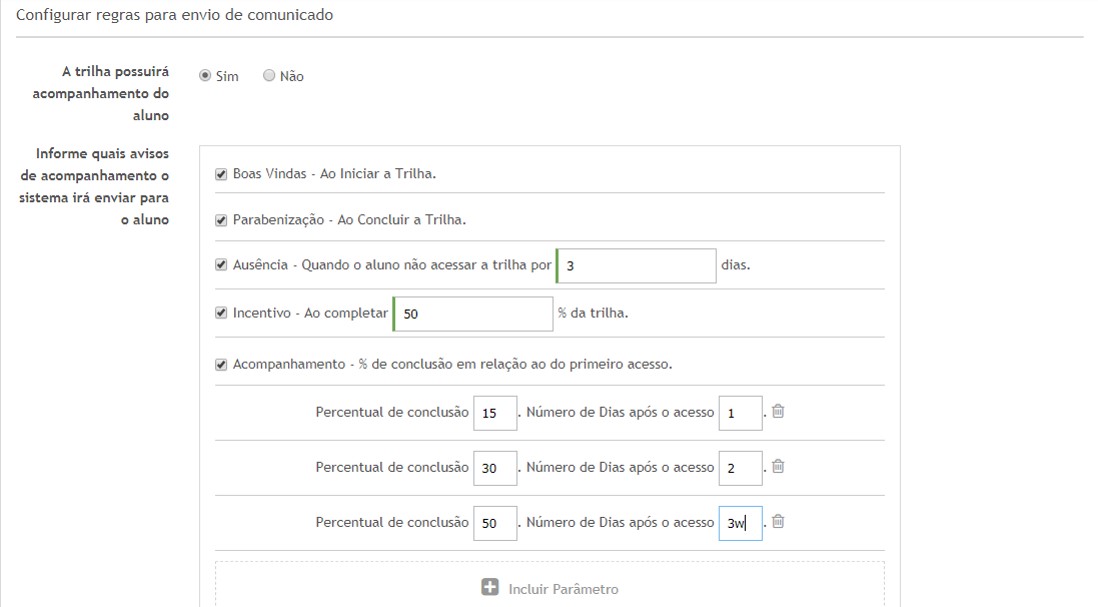Click the days-after-access field containing 3w
The height and width of the screenshot is (607, 1098).
(740, 522)
